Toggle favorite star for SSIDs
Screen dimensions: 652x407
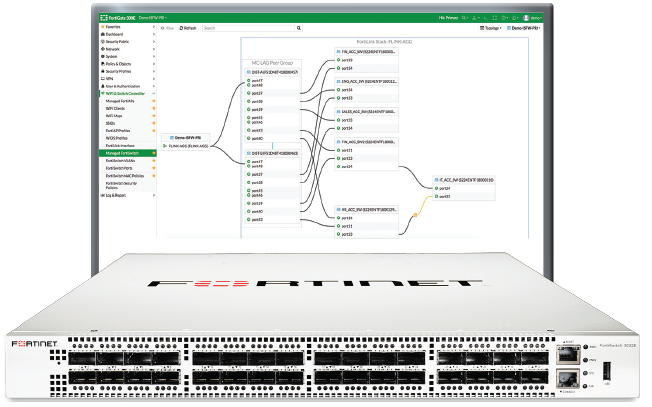(153, 123)
